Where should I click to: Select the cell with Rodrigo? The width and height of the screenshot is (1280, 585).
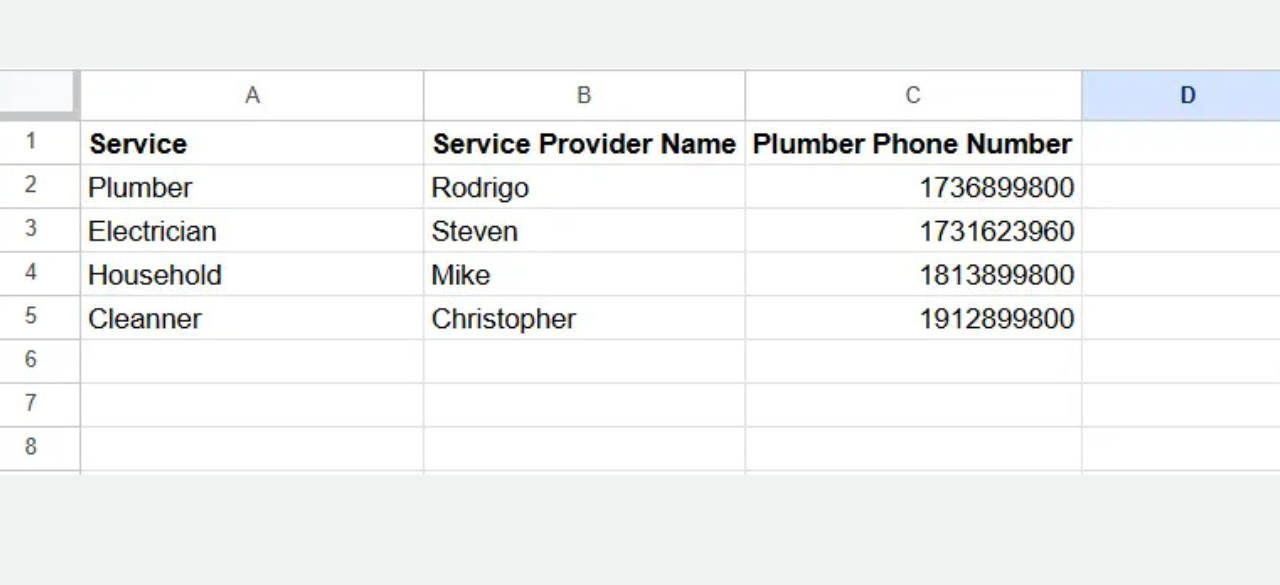[584, 187]
